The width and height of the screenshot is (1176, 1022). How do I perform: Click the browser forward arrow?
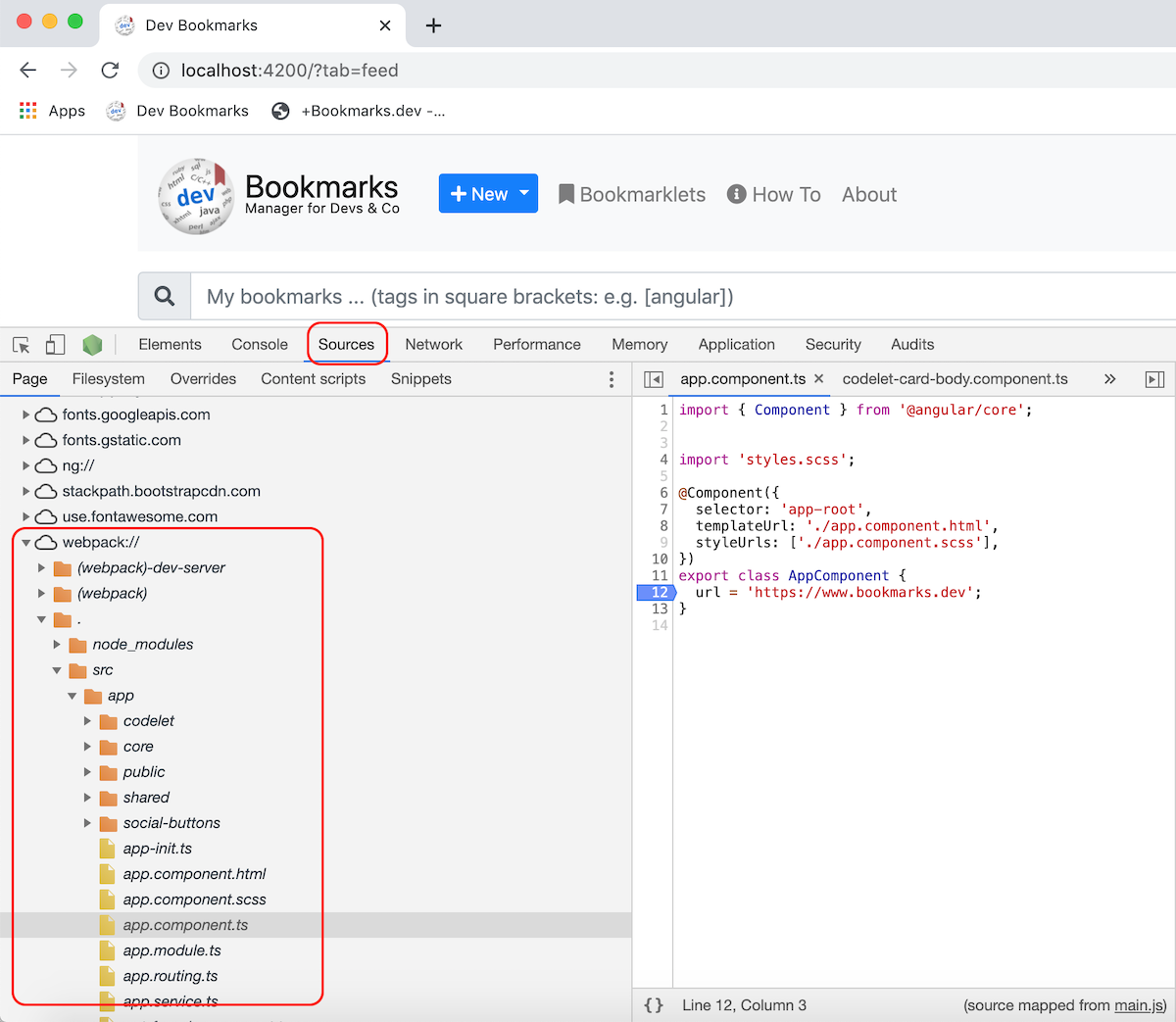point(69,71)
